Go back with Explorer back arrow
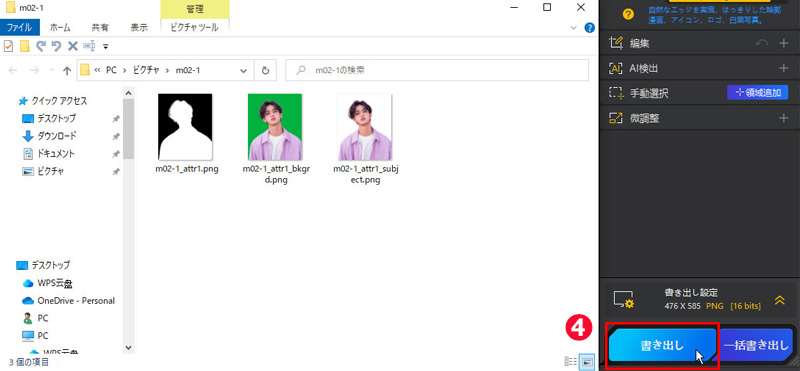 tap(14, 71)
